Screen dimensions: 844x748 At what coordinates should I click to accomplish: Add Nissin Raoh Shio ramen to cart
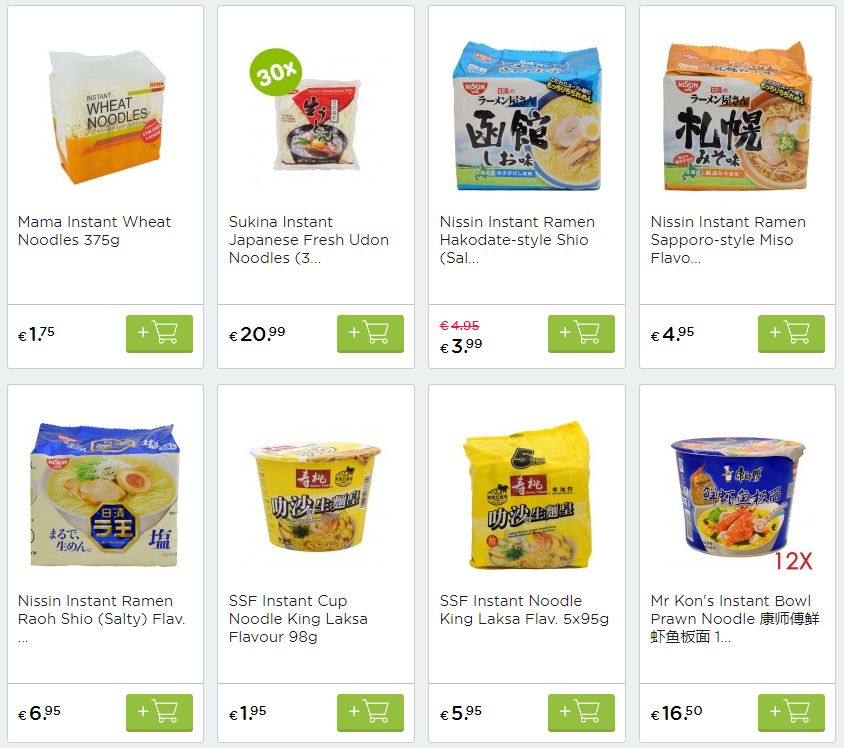pos(159,712)
